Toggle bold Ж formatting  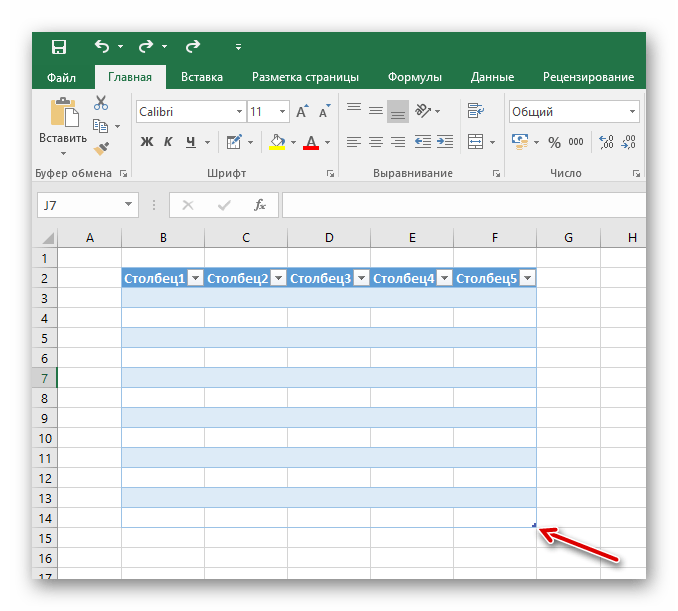(147, 141)
